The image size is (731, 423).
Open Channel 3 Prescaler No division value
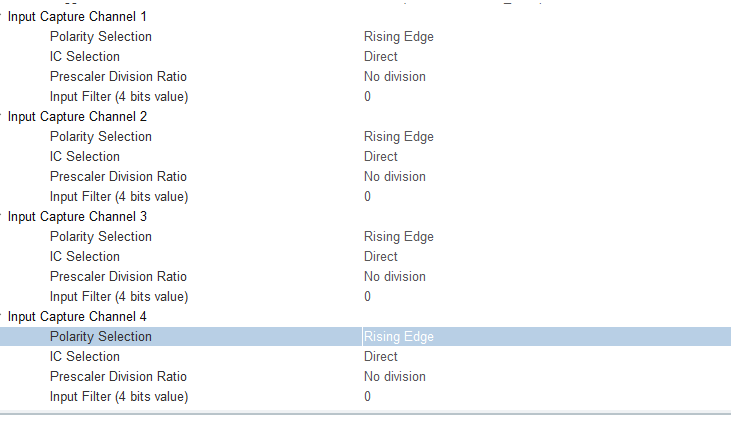394,277
